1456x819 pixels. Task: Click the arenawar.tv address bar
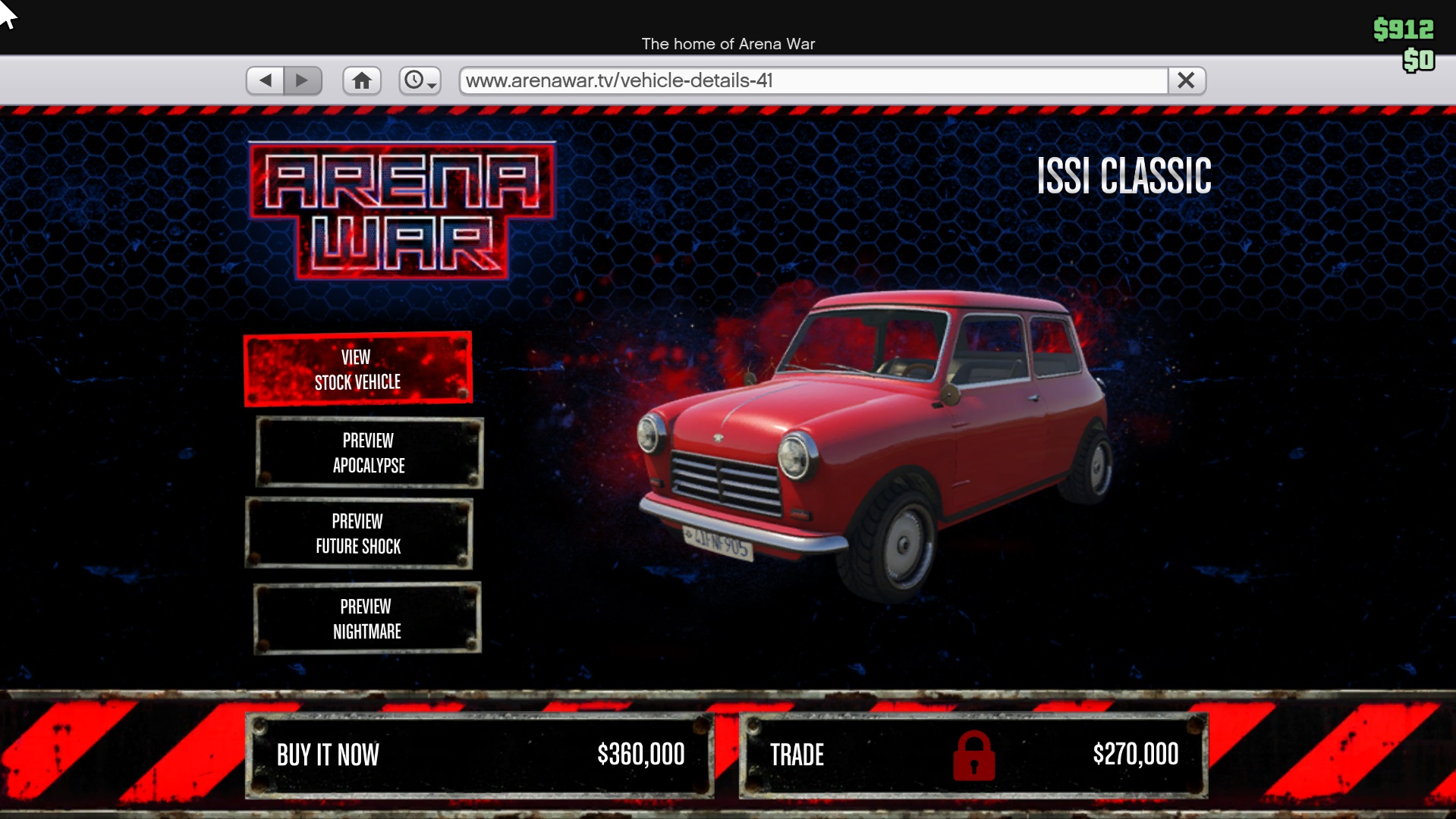[x=813, y=80]
